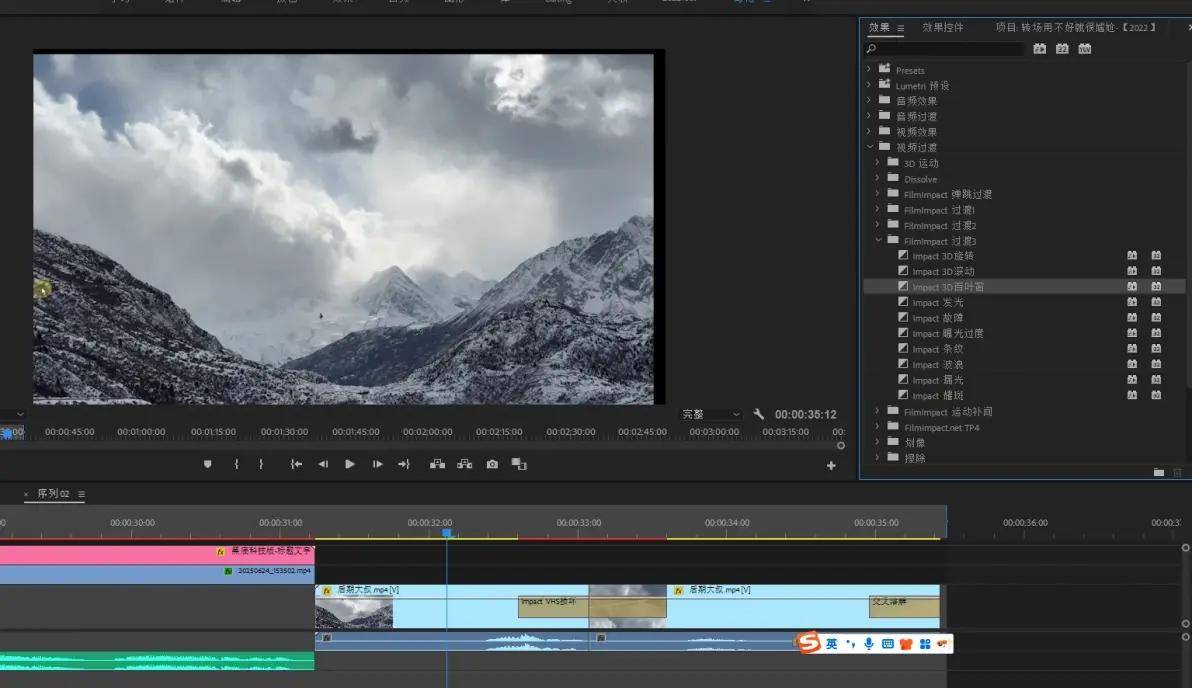Screen dimensions: 1192x688
Task: Click the Extract button icon
Action: pyautogui.click(x=464, y=464)
